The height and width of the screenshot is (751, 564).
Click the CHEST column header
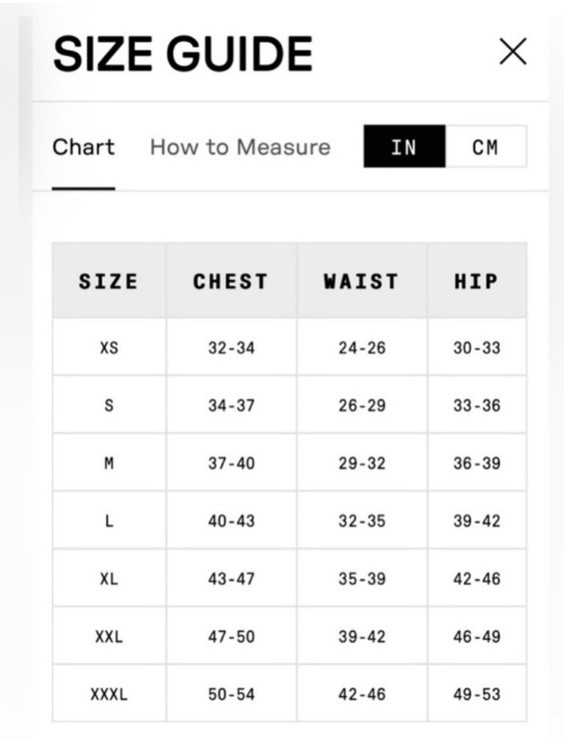point(231,281)
